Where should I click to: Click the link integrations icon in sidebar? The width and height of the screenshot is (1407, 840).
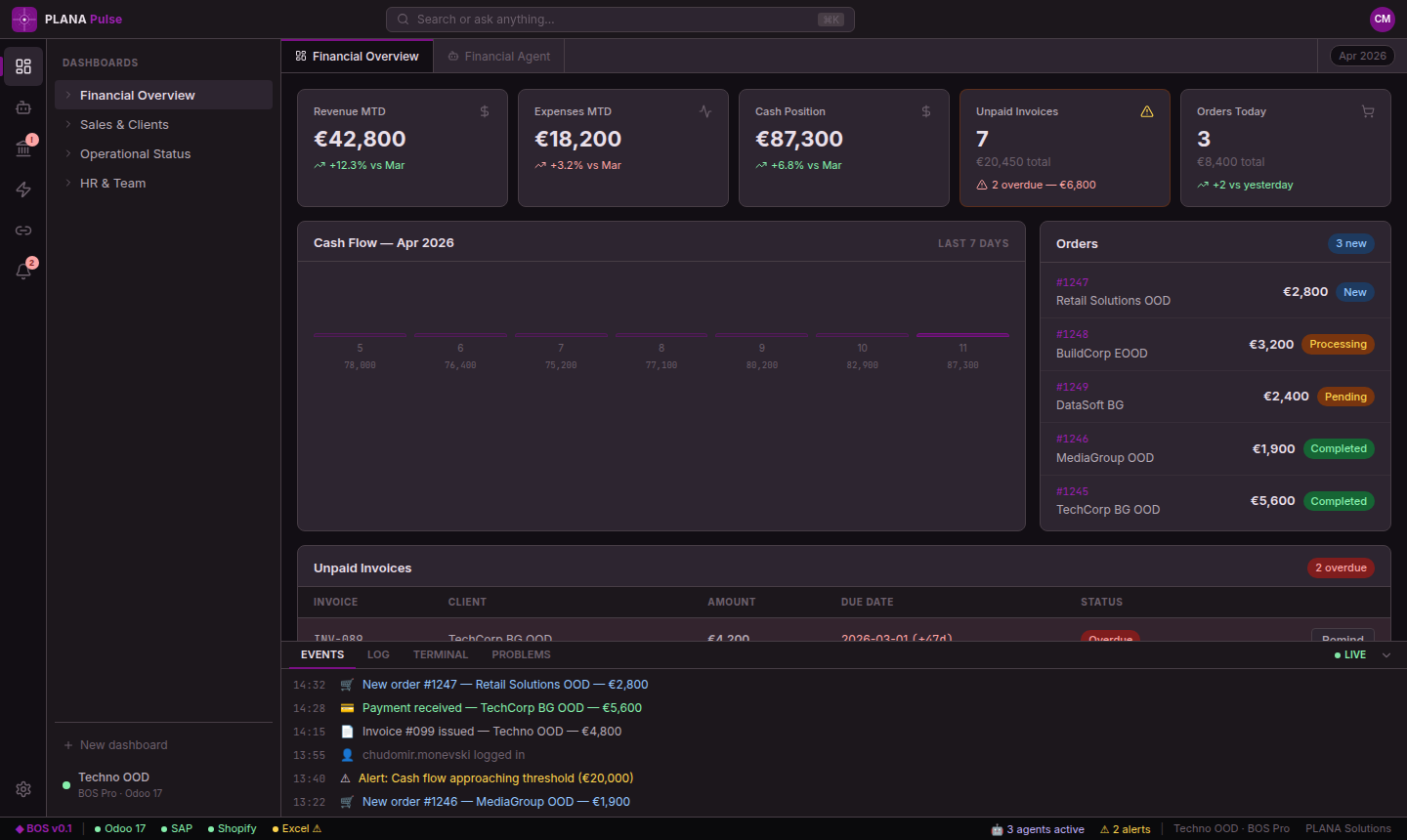(x=23, y=231)
